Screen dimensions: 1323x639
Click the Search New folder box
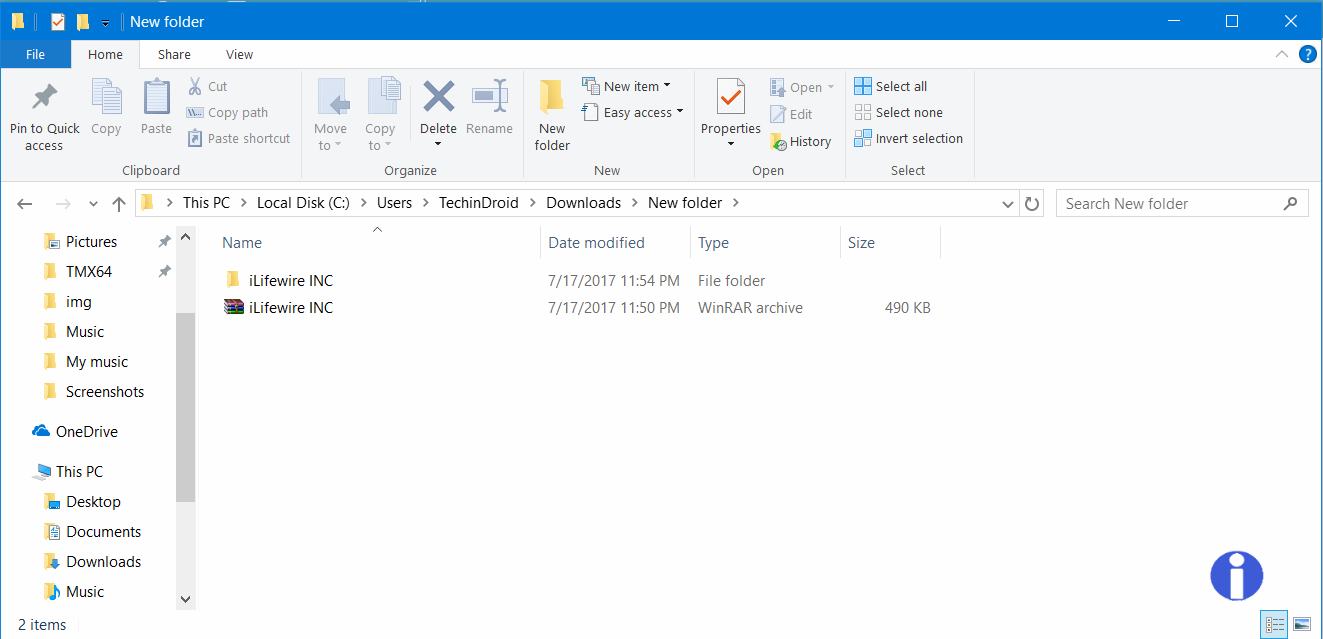point(1182,203)
